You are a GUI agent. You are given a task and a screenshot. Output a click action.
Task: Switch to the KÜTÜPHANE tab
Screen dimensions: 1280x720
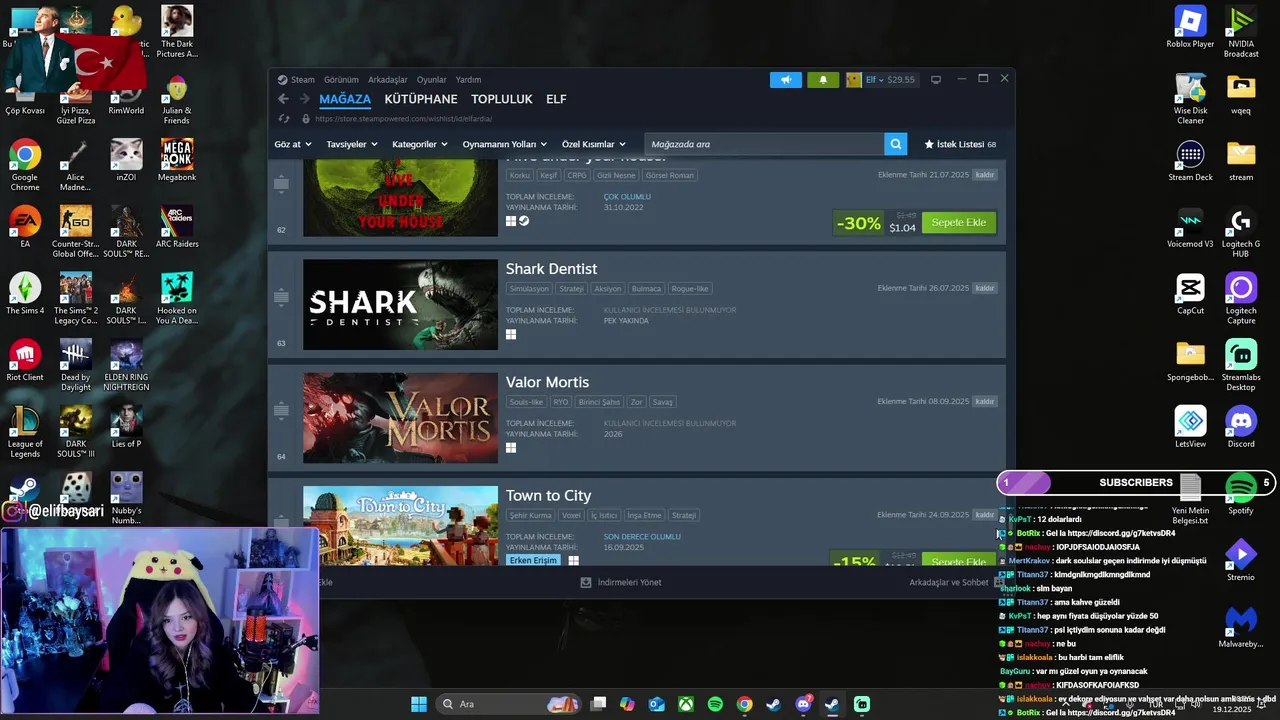[x=421, y=99]
